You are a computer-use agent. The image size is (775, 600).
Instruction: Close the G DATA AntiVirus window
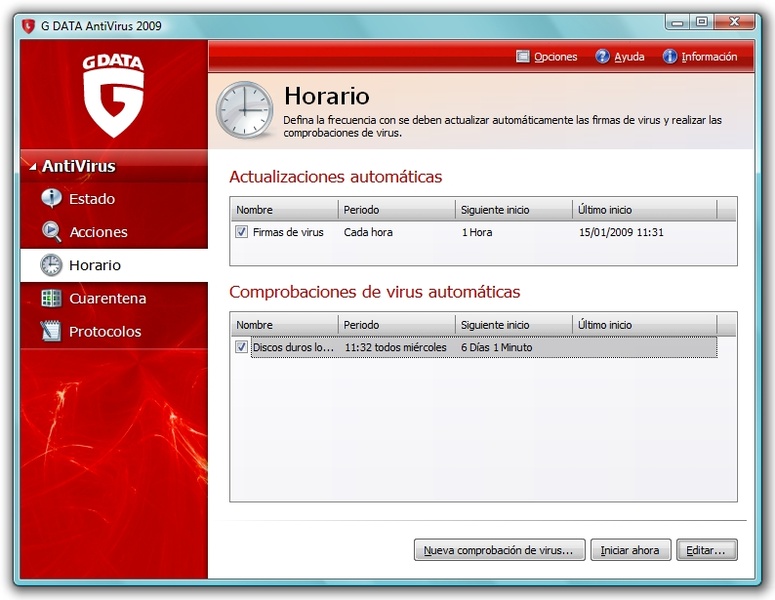pyautogui.click(x=734, y=22)
